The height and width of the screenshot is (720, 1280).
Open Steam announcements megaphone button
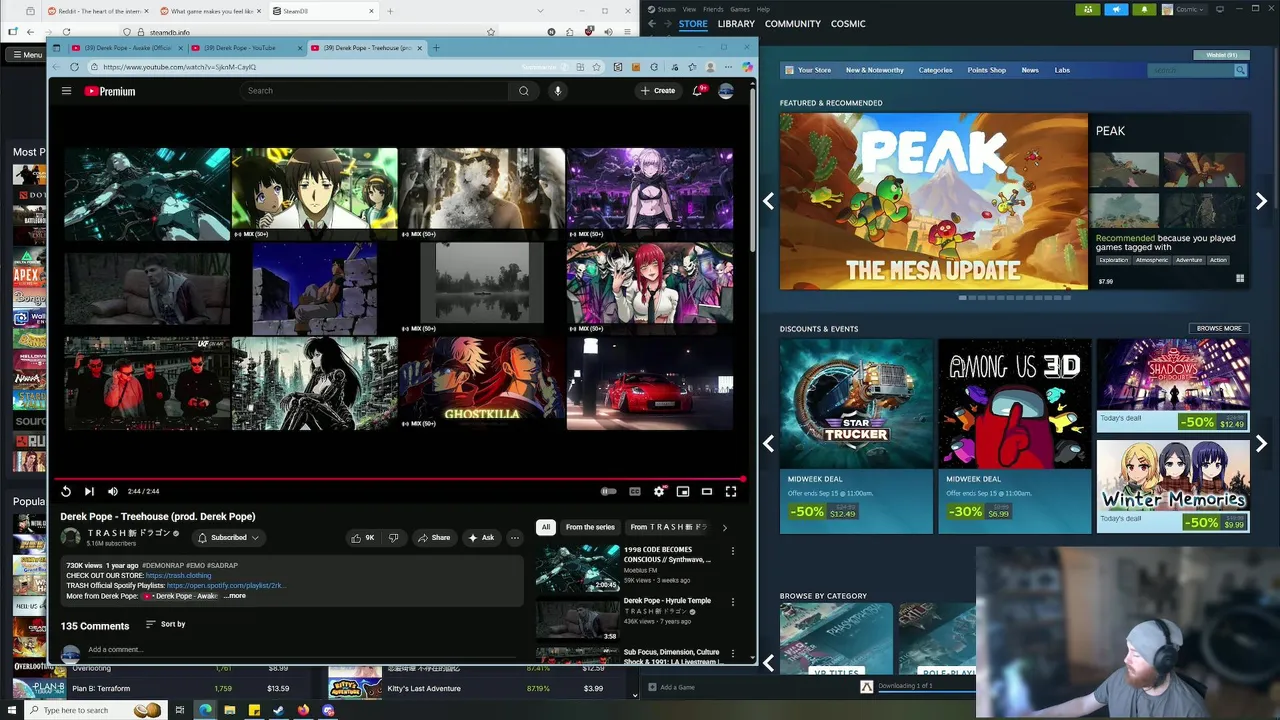tap(1116, 9)
